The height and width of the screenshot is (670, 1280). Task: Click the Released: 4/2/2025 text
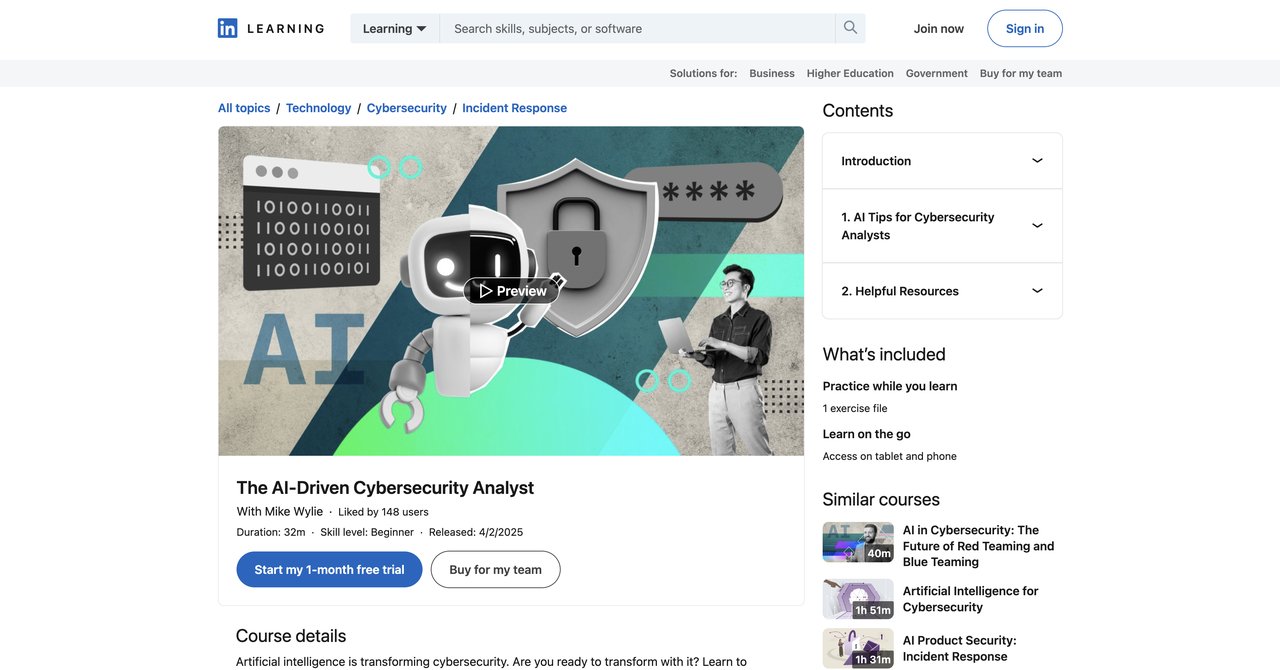coord(476,532)
